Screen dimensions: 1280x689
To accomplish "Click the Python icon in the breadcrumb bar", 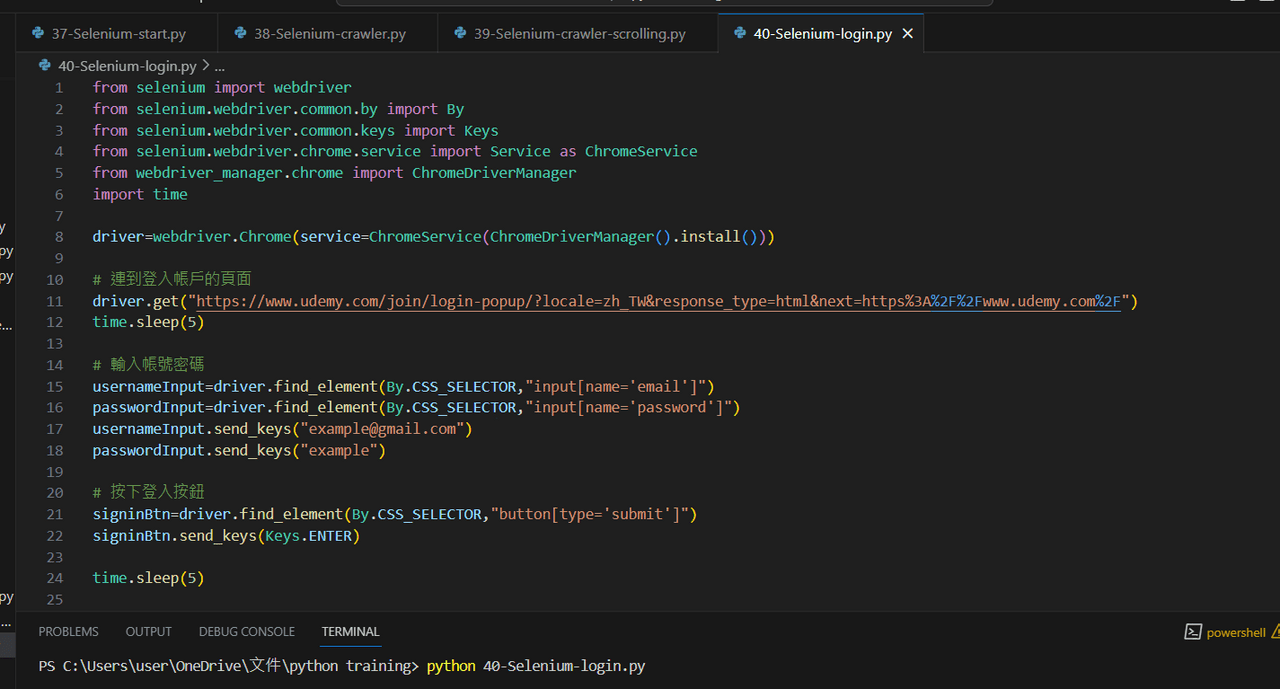I will point(44,65).
